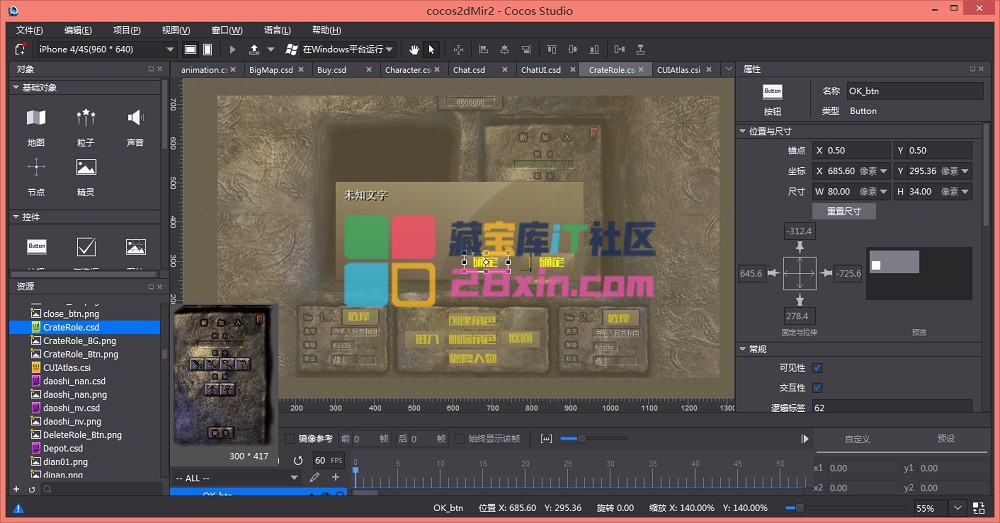This screenshot has height=523, width=1000.
Task: Adjust the canvas zoom slider in status bar
Action: (846, 508)
